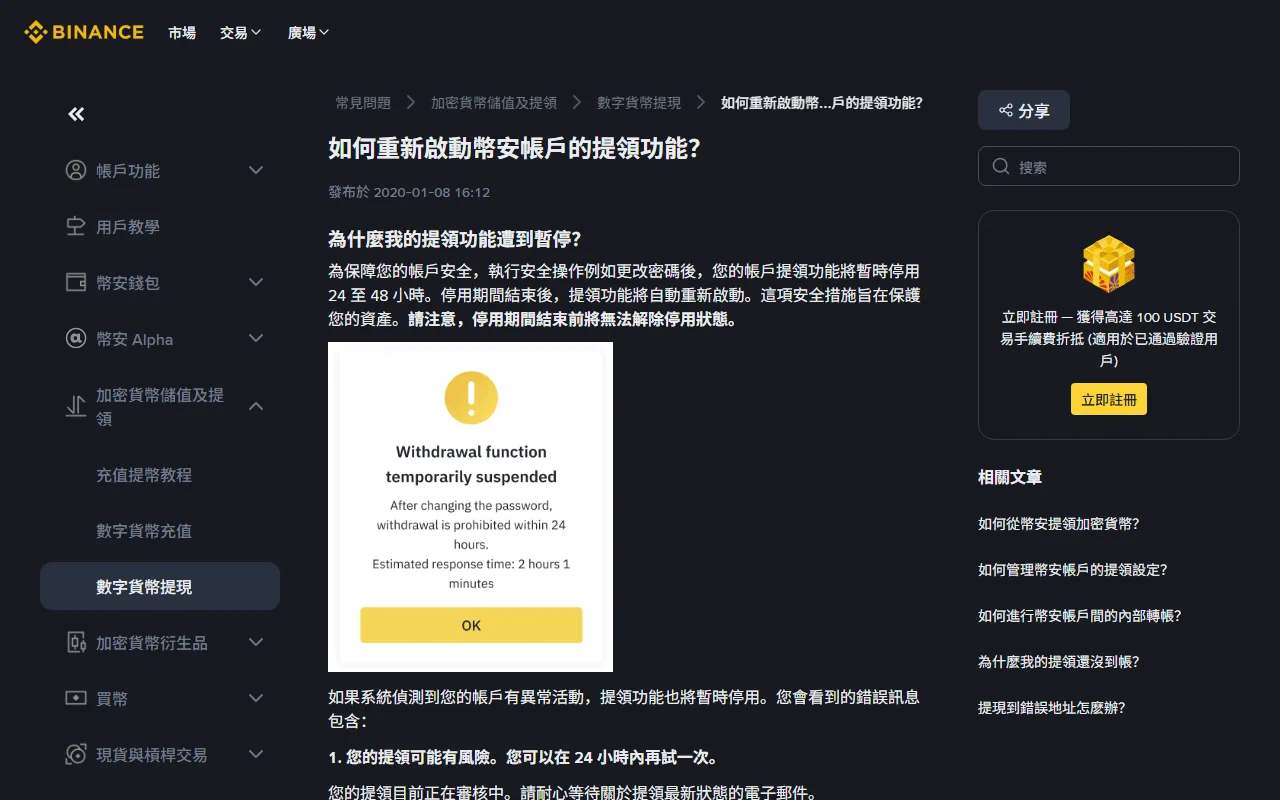Viewport: 1280px width, 800px height.
Task: Open related article 如何進行幣安帳戶間的內部轉帳?
Action: point(1080,616)
